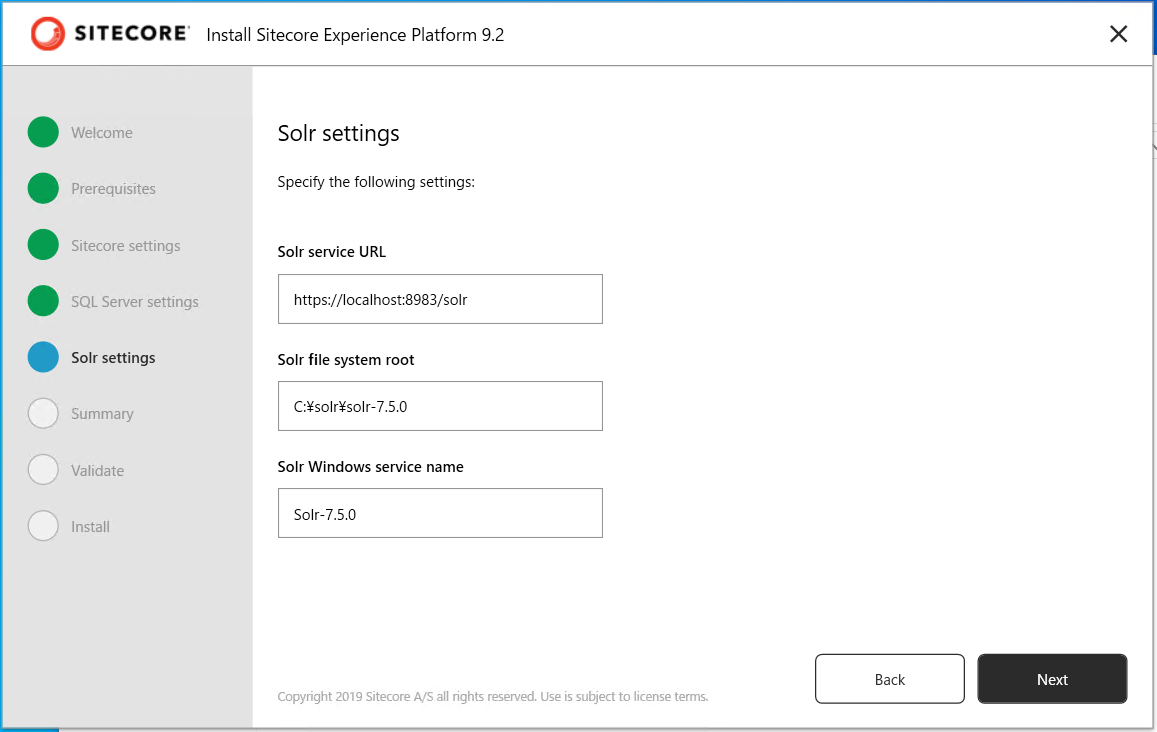1157x732 pixels.
Task: Select the Solr Windows service name field
Action: click(440, 513)
